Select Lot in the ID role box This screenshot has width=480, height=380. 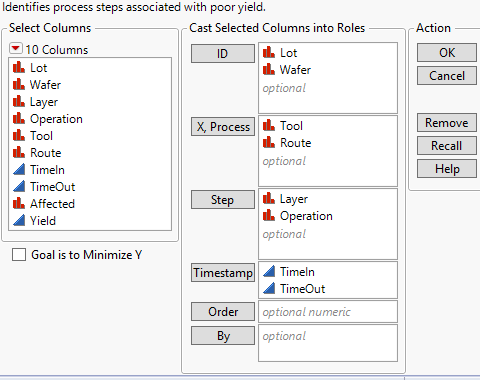pos(328,53)
